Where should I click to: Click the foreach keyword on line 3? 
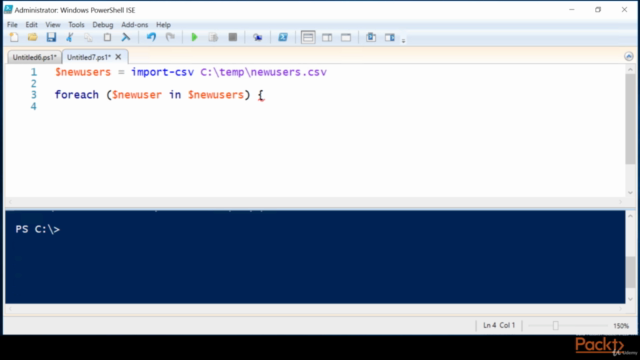click(77, 95)
